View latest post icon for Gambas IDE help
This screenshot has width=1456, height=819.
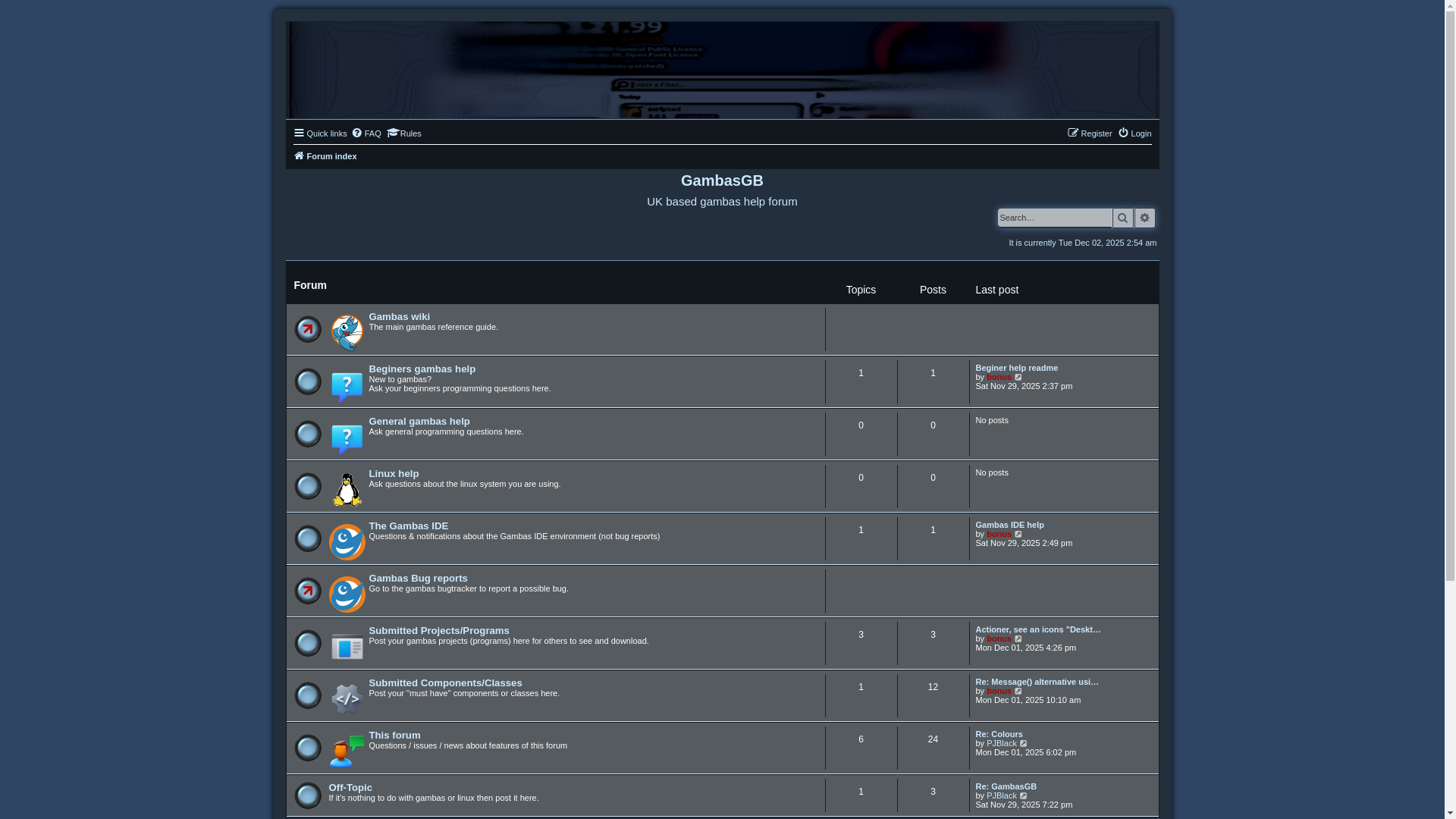click(1018, 534)
